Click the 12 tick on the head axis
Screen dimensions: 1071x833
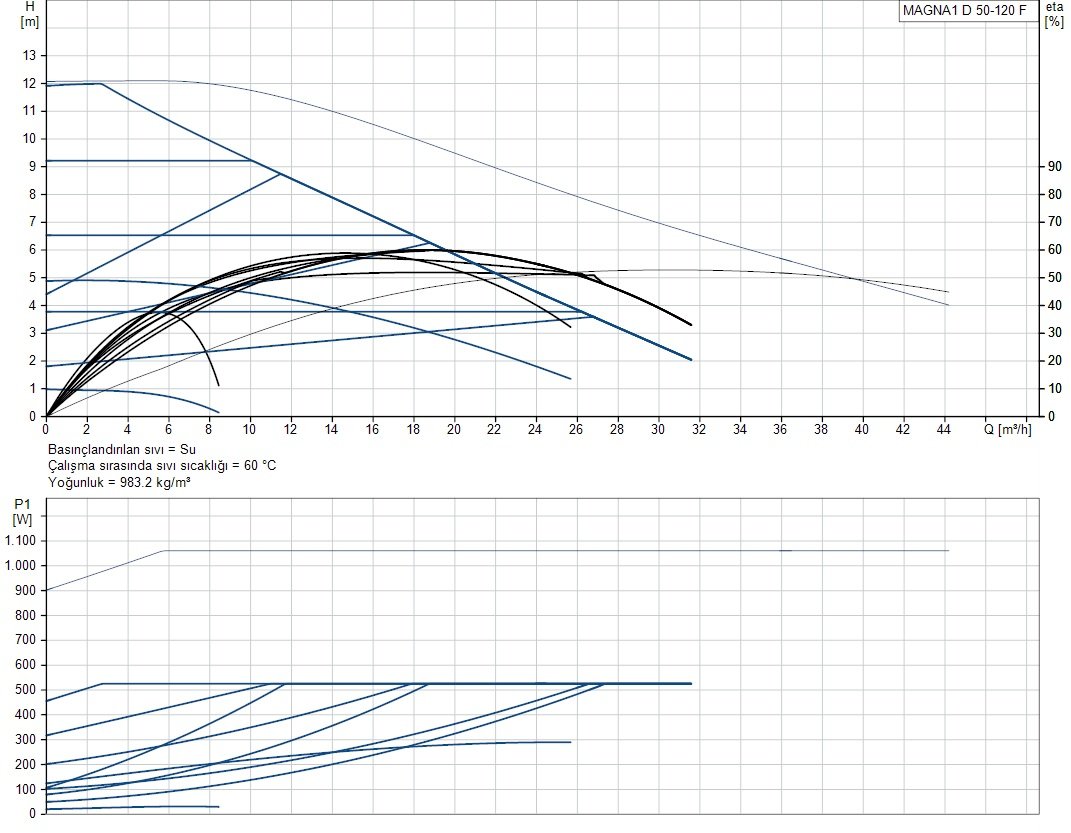(x=29, y=83)
